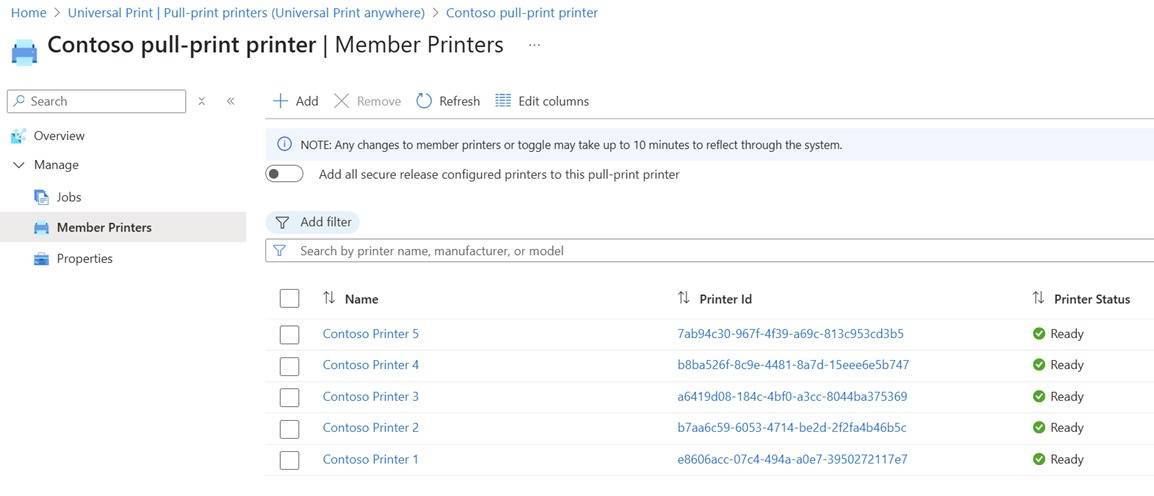Collapse the sidebar with double-chevron icon
Screen dimensions: 1154x496
pos(231,101)
